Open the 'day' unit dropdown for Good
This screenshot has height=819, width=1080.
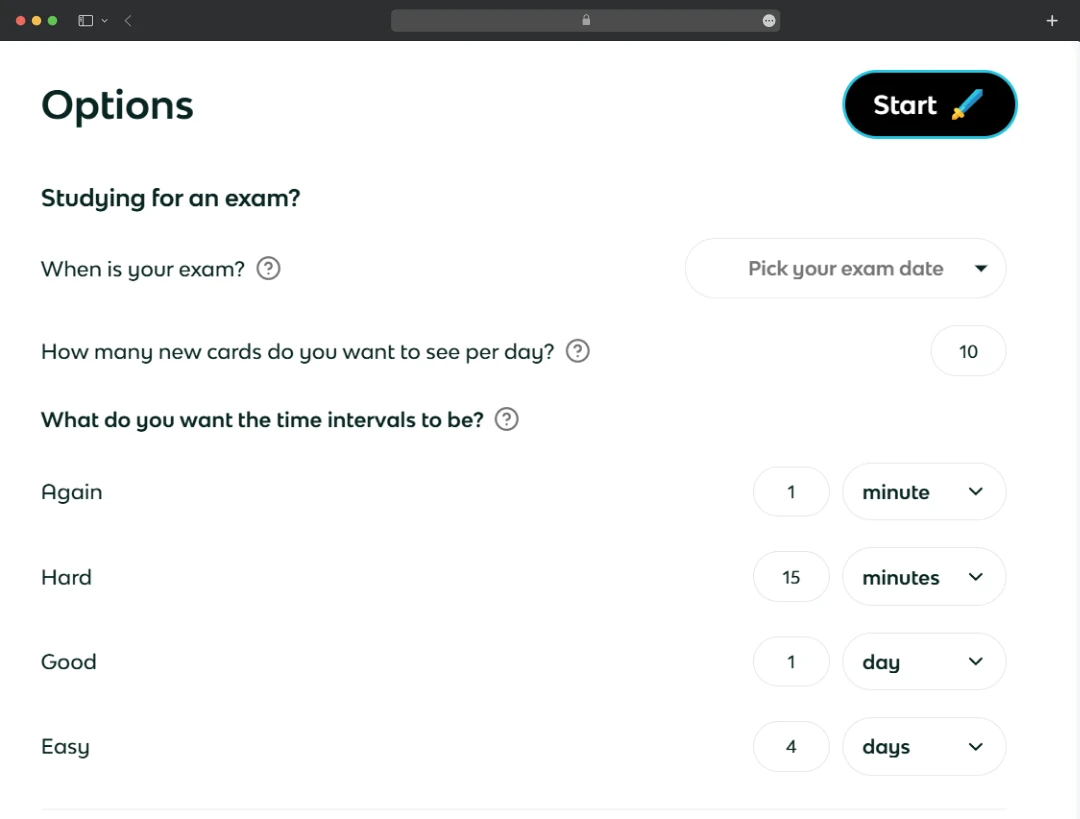point(924,661)
